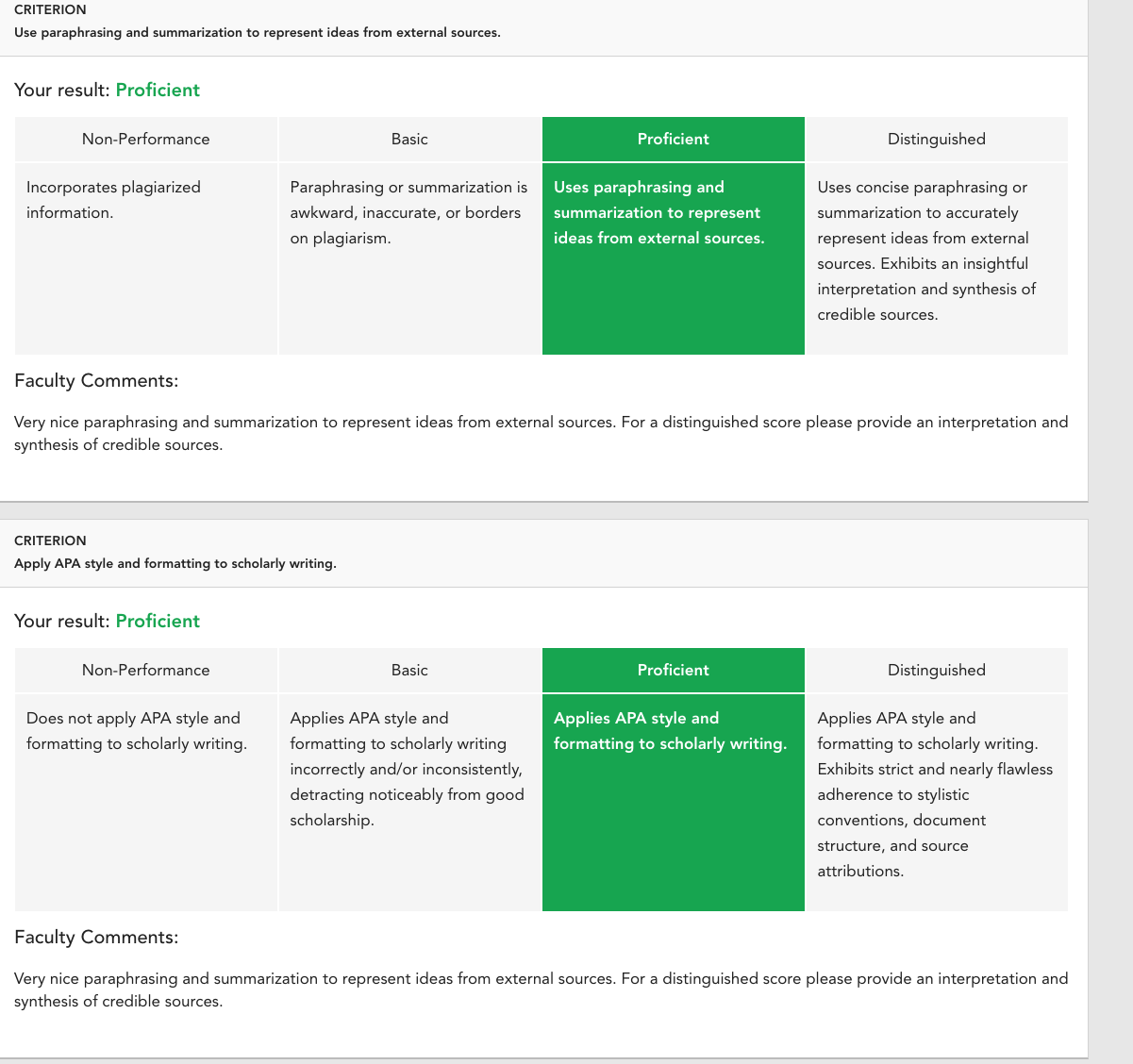1133x1064 pixels.
Task: Click the Distinguished header in APA rubric
Action: pyautogui.click(x=937, y=670)
